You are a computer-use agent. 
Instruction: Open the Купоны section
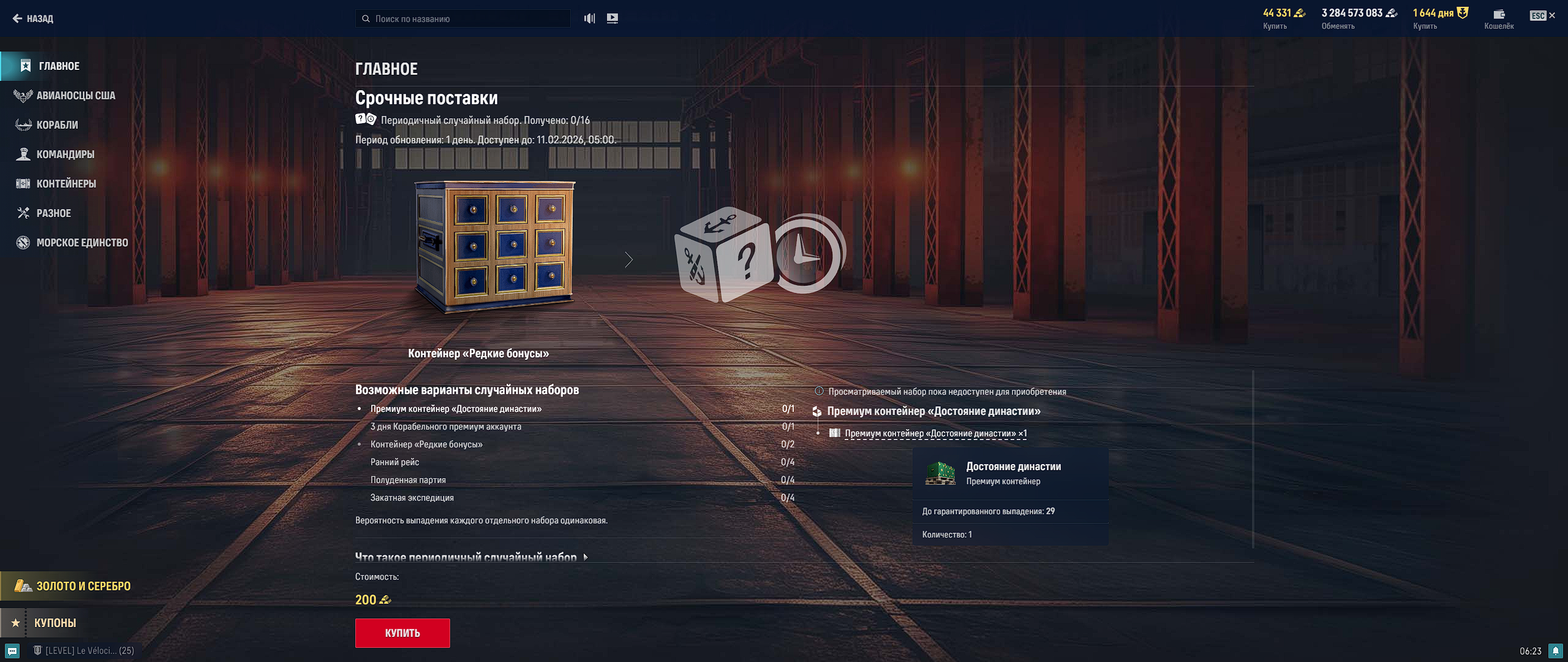pos(55,623)
